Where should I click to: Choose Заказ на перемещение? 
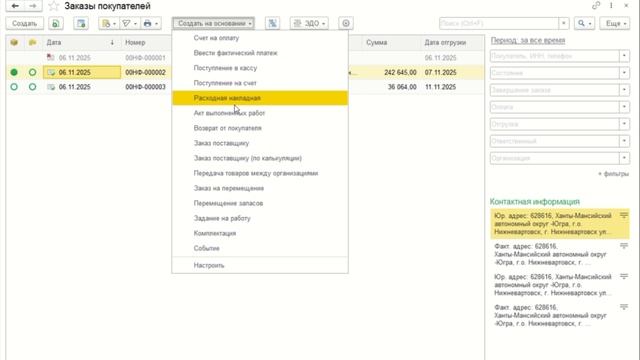coord(260,188)
